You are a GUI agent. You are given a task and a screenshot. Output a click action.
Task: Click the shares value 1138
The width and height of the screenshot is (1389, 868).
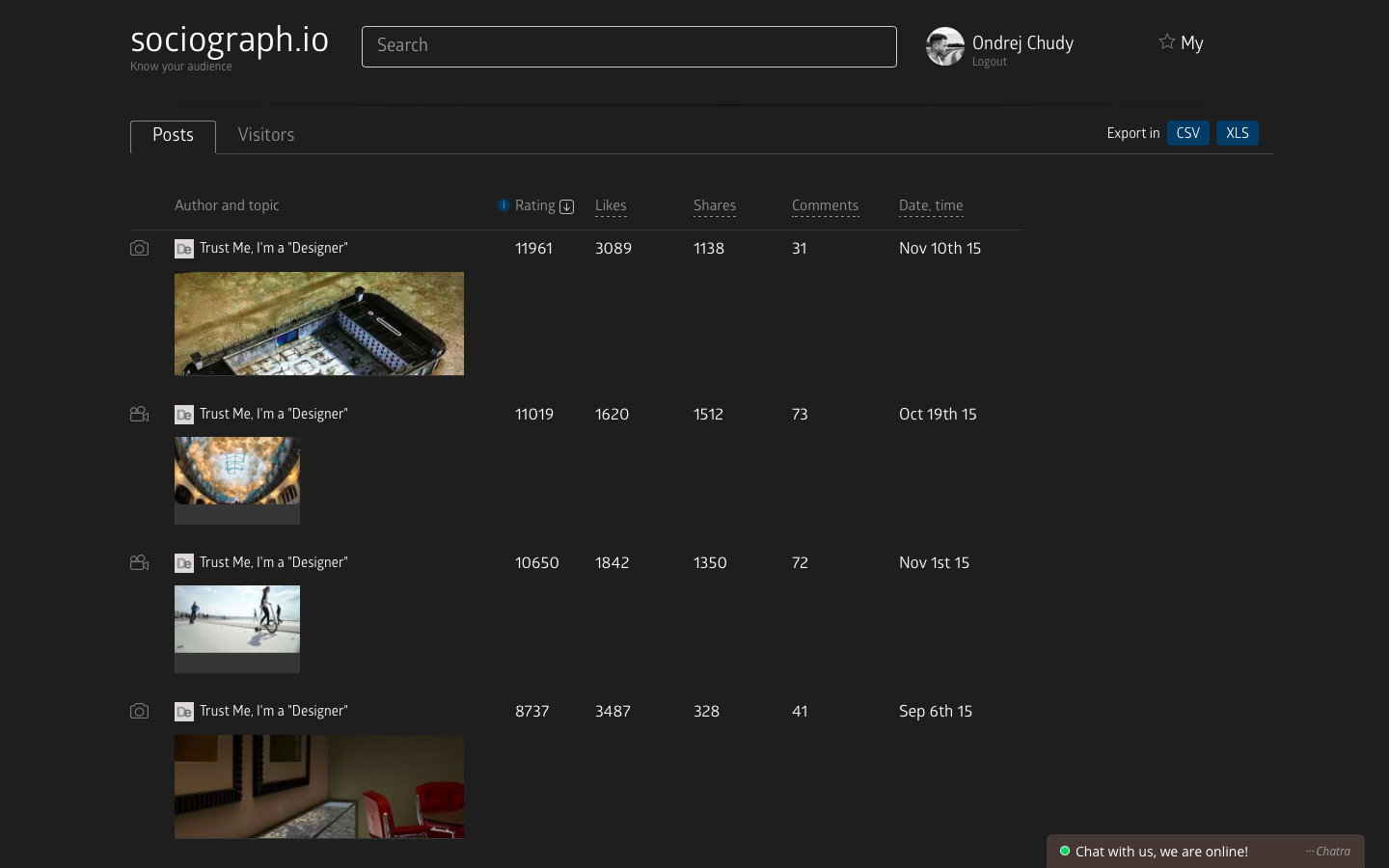tap(709, 248)
